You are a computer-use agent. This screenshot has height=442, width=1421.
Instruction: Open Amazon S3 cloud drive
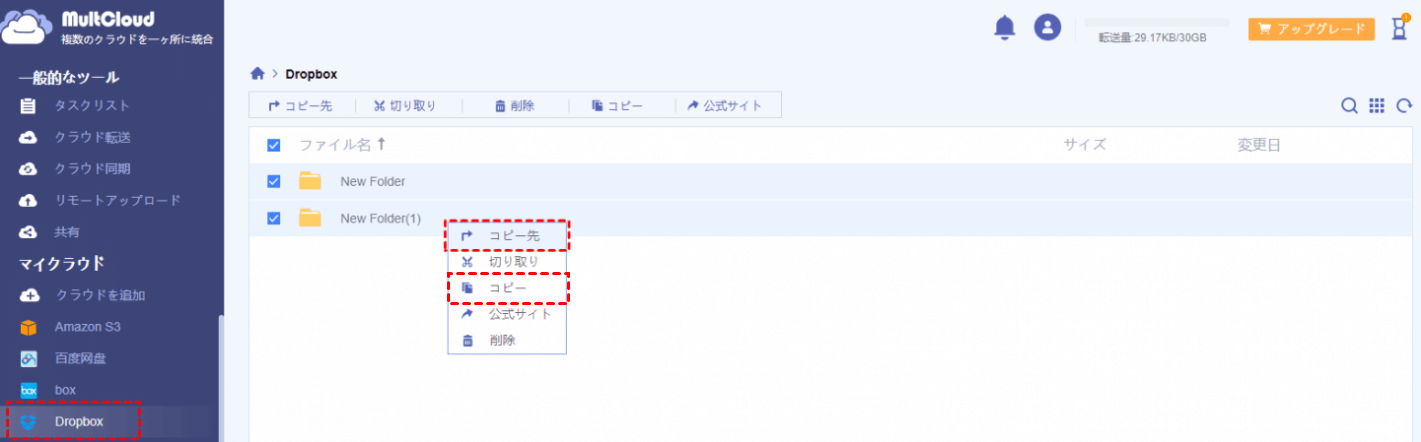tap(87, 327)
